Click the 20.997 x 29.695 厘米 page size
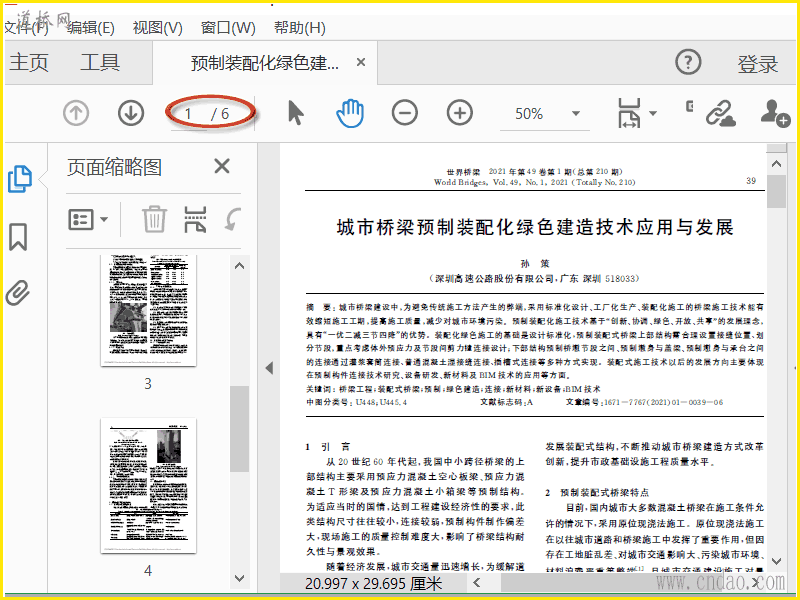 [x=373, y=583]
